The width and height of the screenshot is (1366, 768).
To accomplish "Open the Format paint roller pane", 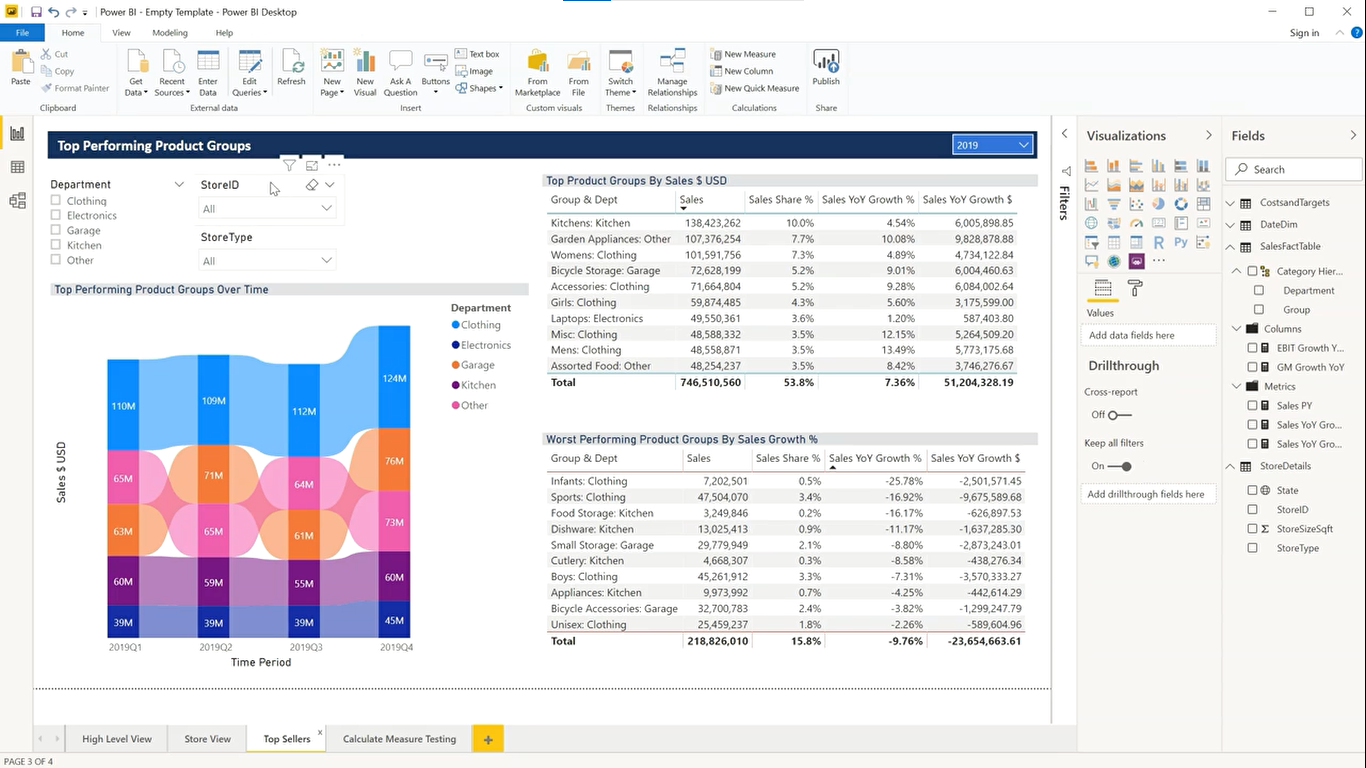I will (x=1135, y=288).
